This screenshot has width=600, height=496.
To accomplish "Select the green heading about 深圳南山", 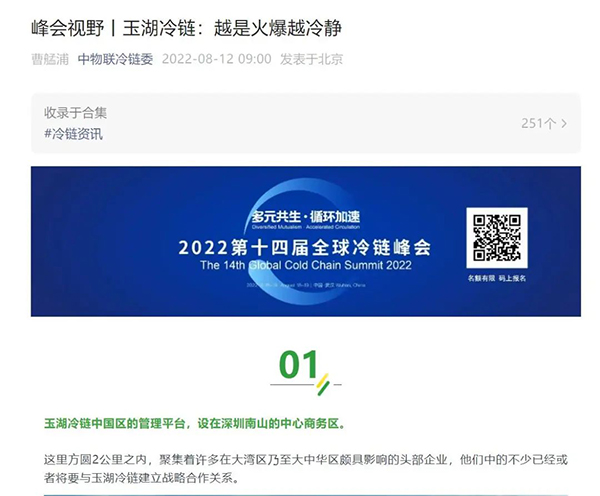I will pos(195,424).
